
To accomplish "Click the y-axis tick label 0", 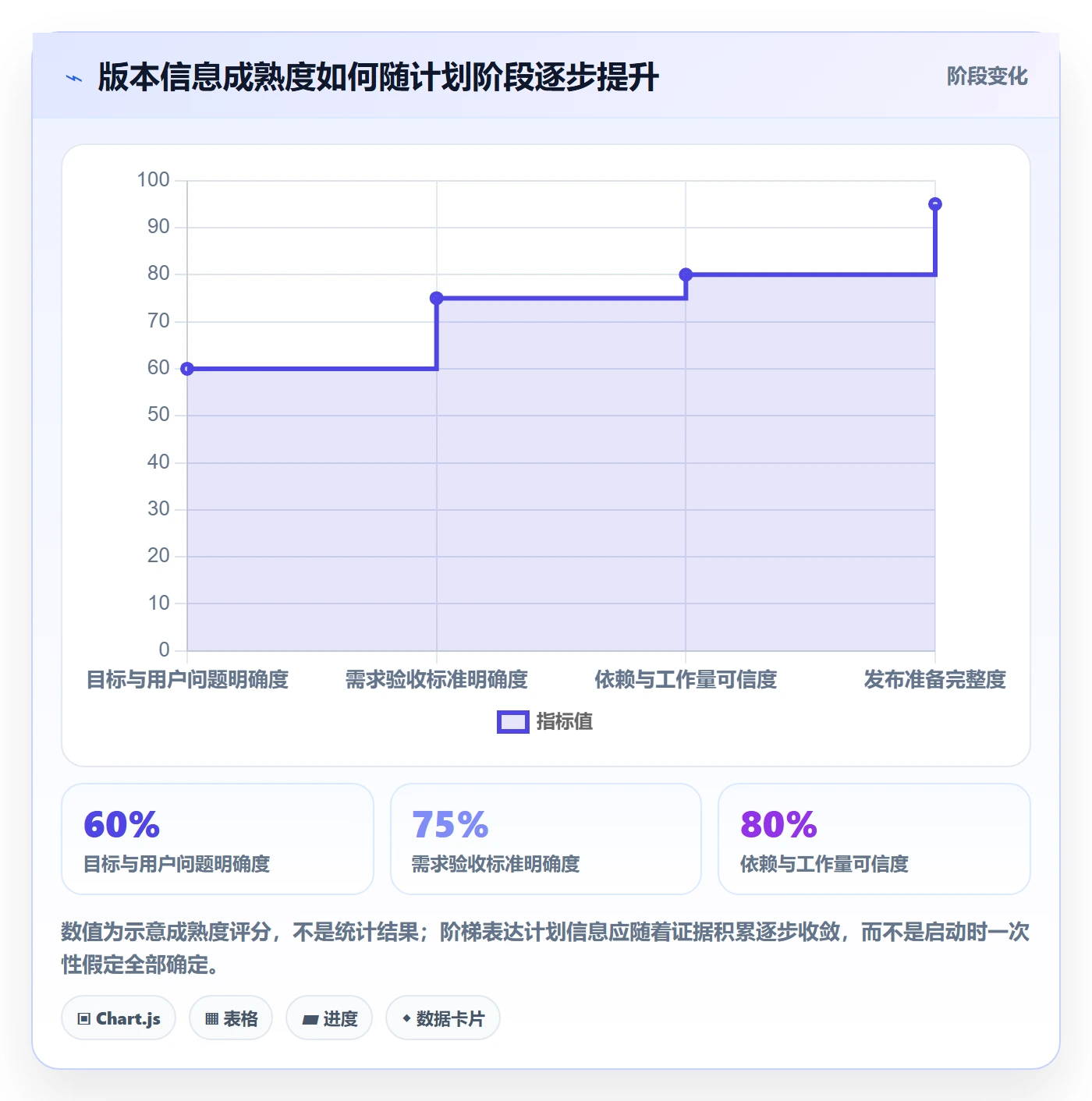I will (x=164, y=650).
